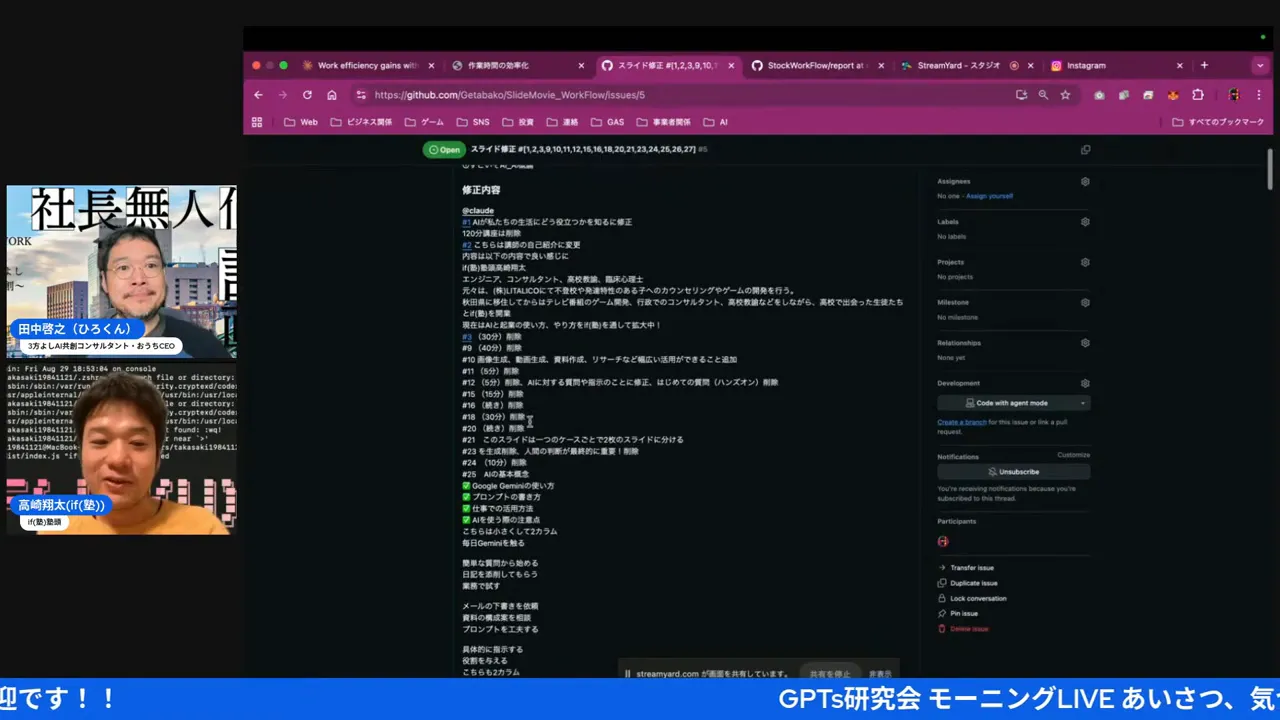1280x720 pixels.
Task: Switch to the Instagram tab
Action: point(1086,65)
